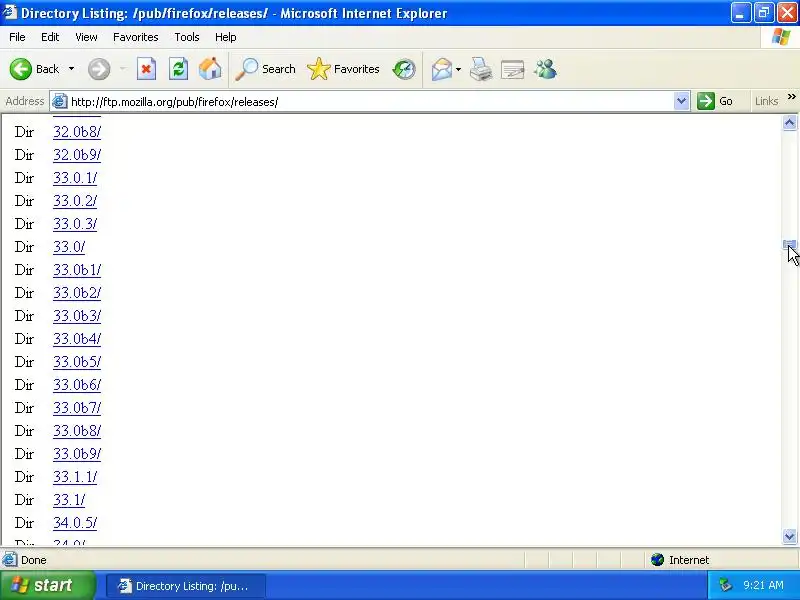Open the 33.0/ directory link
The height and width of the screenshot is (600, 800).
click(x=69, y=247)
